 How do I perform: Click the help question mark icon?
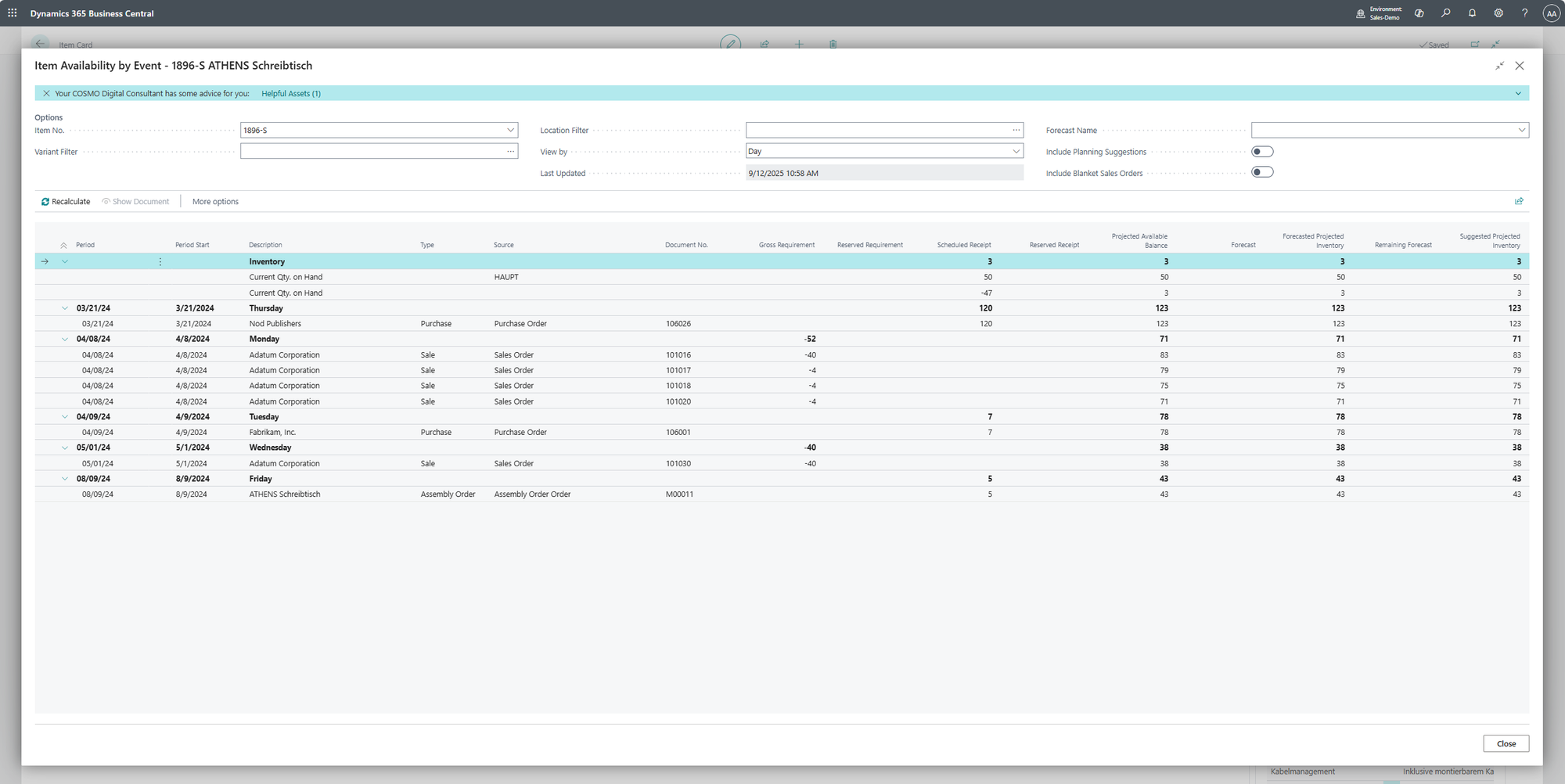pyautogui.click(x=1524, y=13)
